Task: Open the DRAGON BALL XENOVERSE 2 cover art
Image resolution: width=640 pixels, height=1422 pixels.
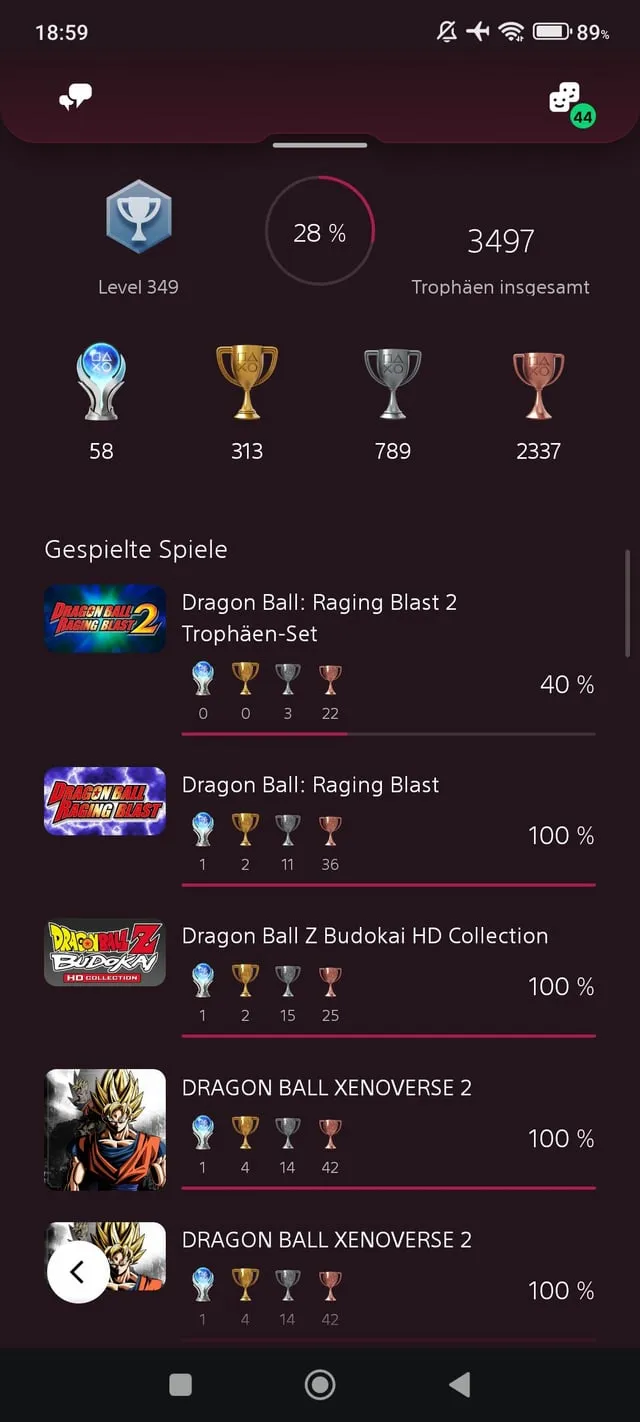Action: 105,1129
